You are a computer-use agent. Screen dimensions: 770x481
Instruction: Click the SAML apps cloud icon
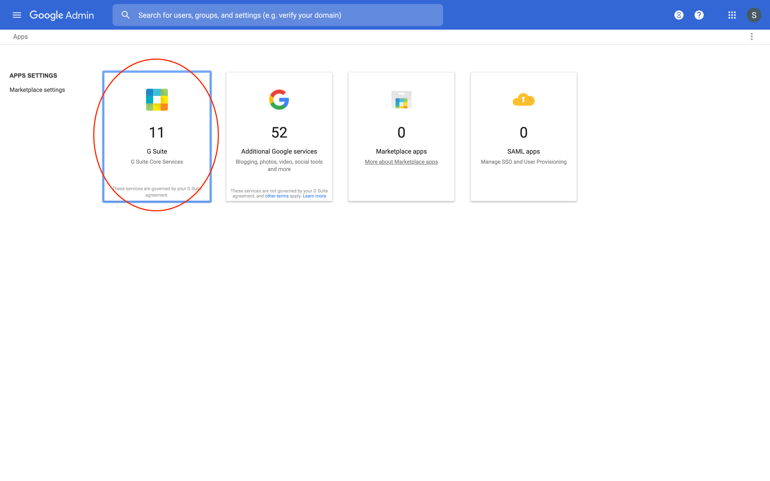[523, 100]
